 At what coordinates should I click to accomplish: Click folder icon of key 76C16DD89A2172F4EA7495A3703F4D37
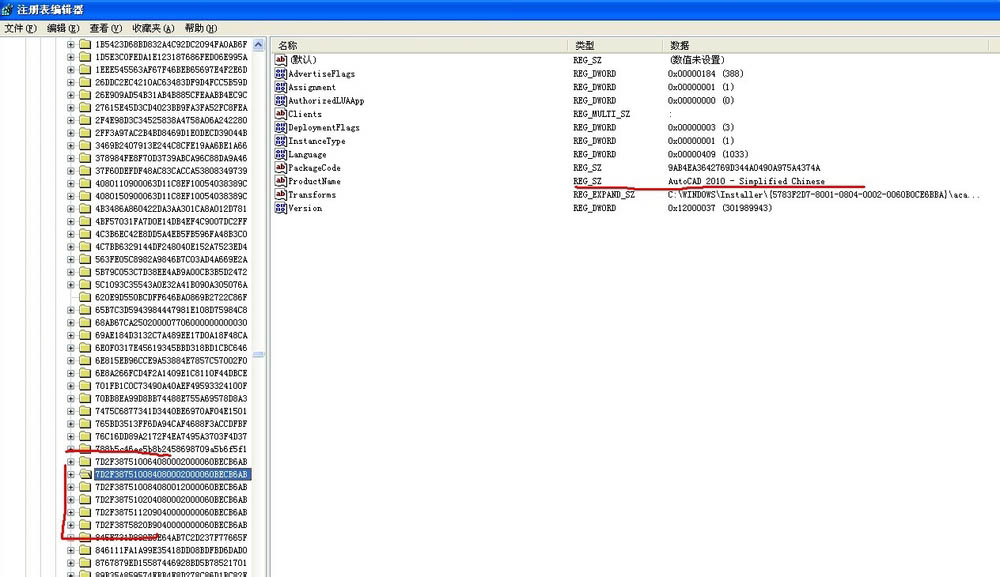(x=85, y=437)
